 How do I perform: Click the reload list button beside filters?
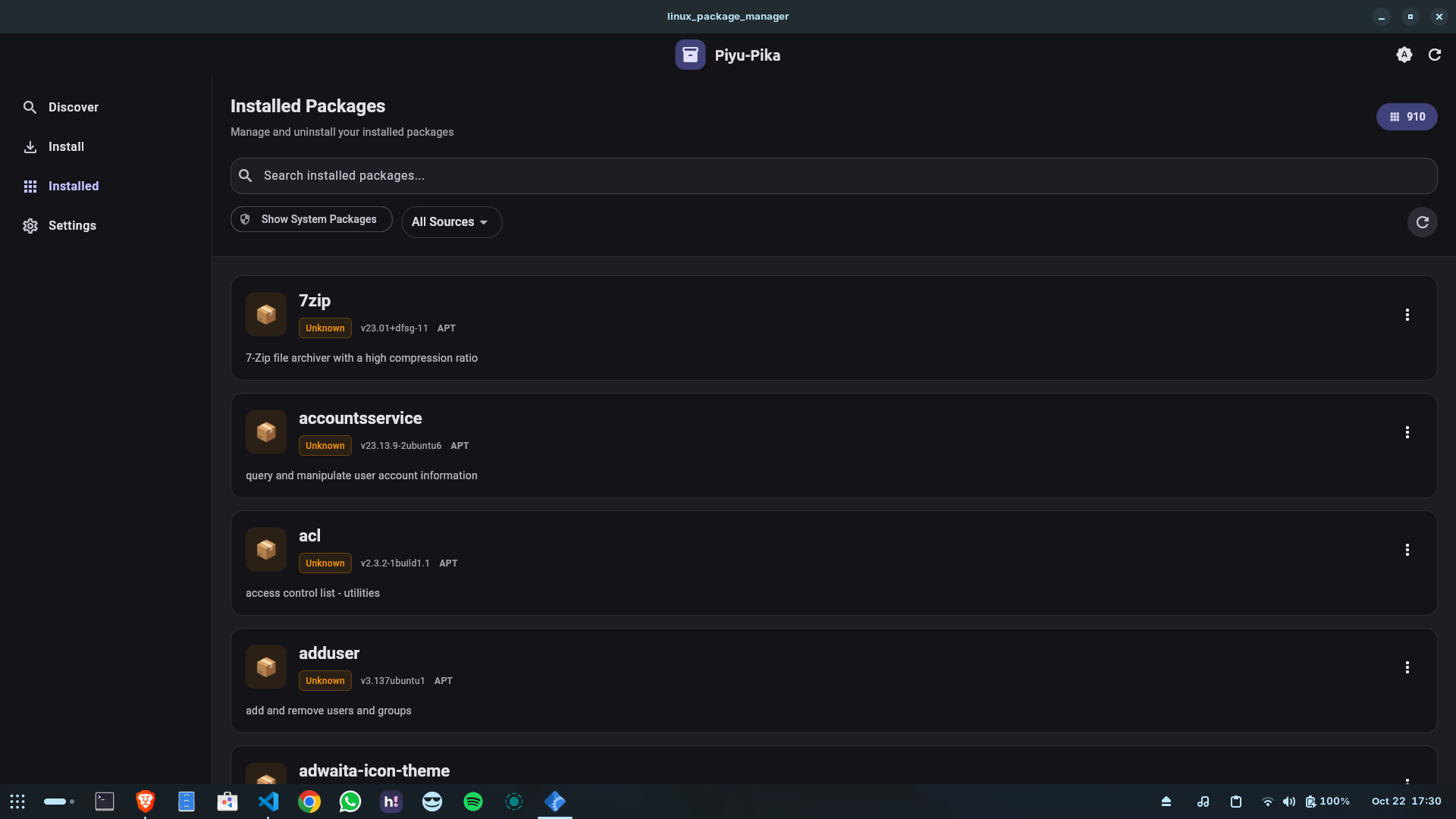1422,222
